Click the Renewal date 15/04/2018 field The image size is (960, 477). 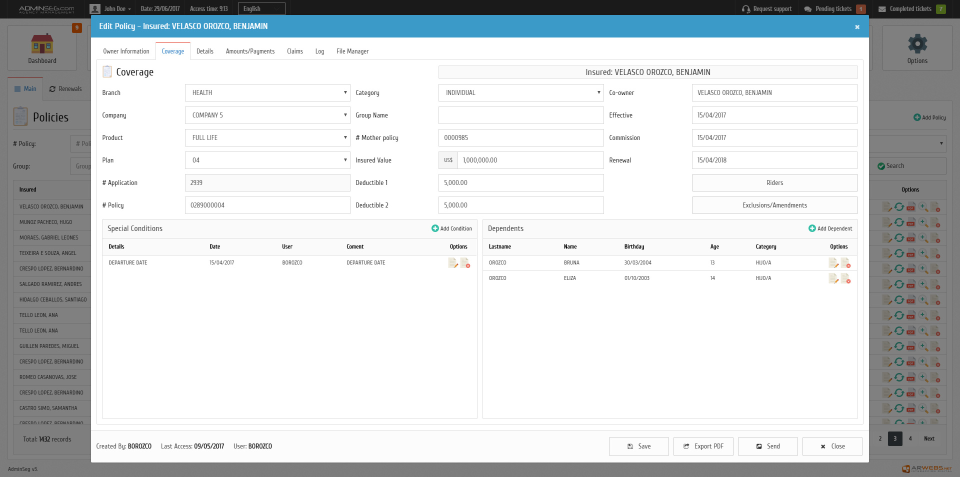click(774, 160)
